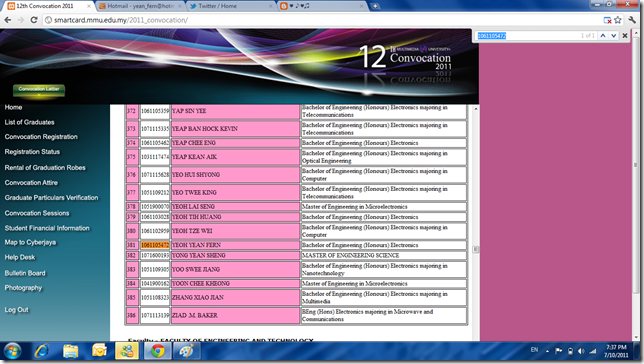The image size is (644, 364).
Task: Click the Convocation Letter button
Action: pyautogui.click(x=39, y=90)
